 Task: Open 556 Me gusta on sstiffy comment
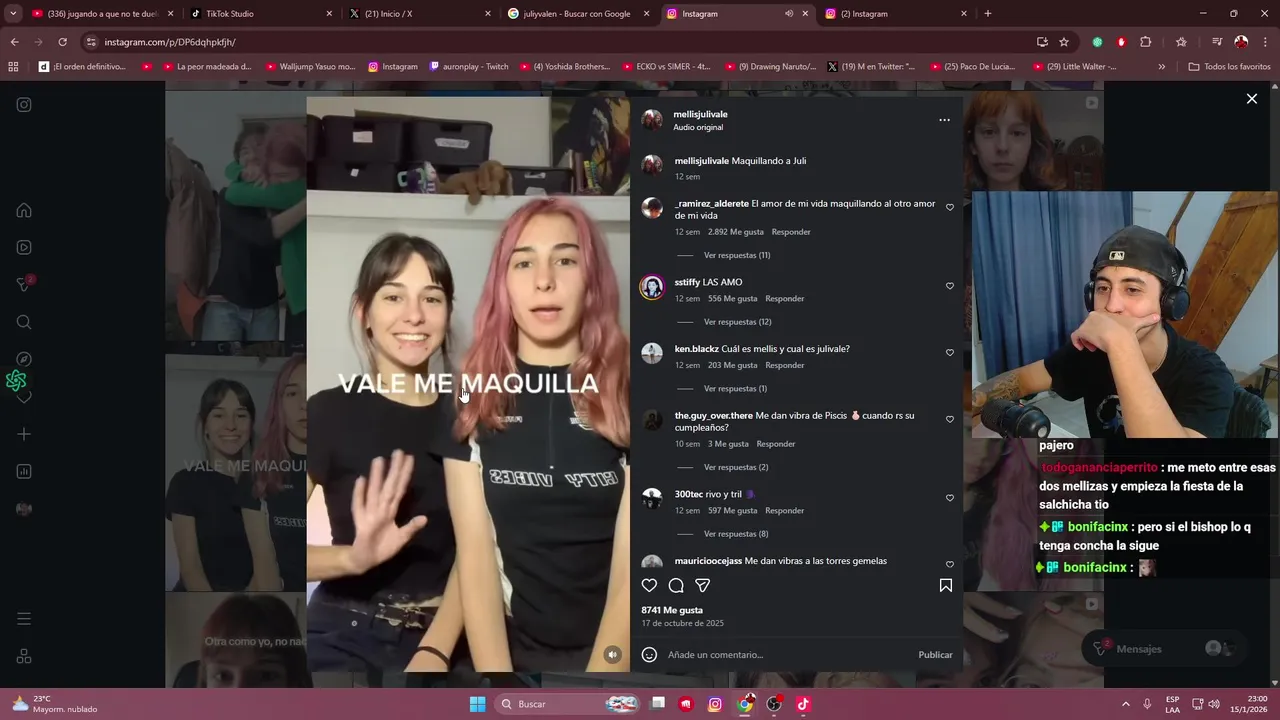(x=732, y=299)
